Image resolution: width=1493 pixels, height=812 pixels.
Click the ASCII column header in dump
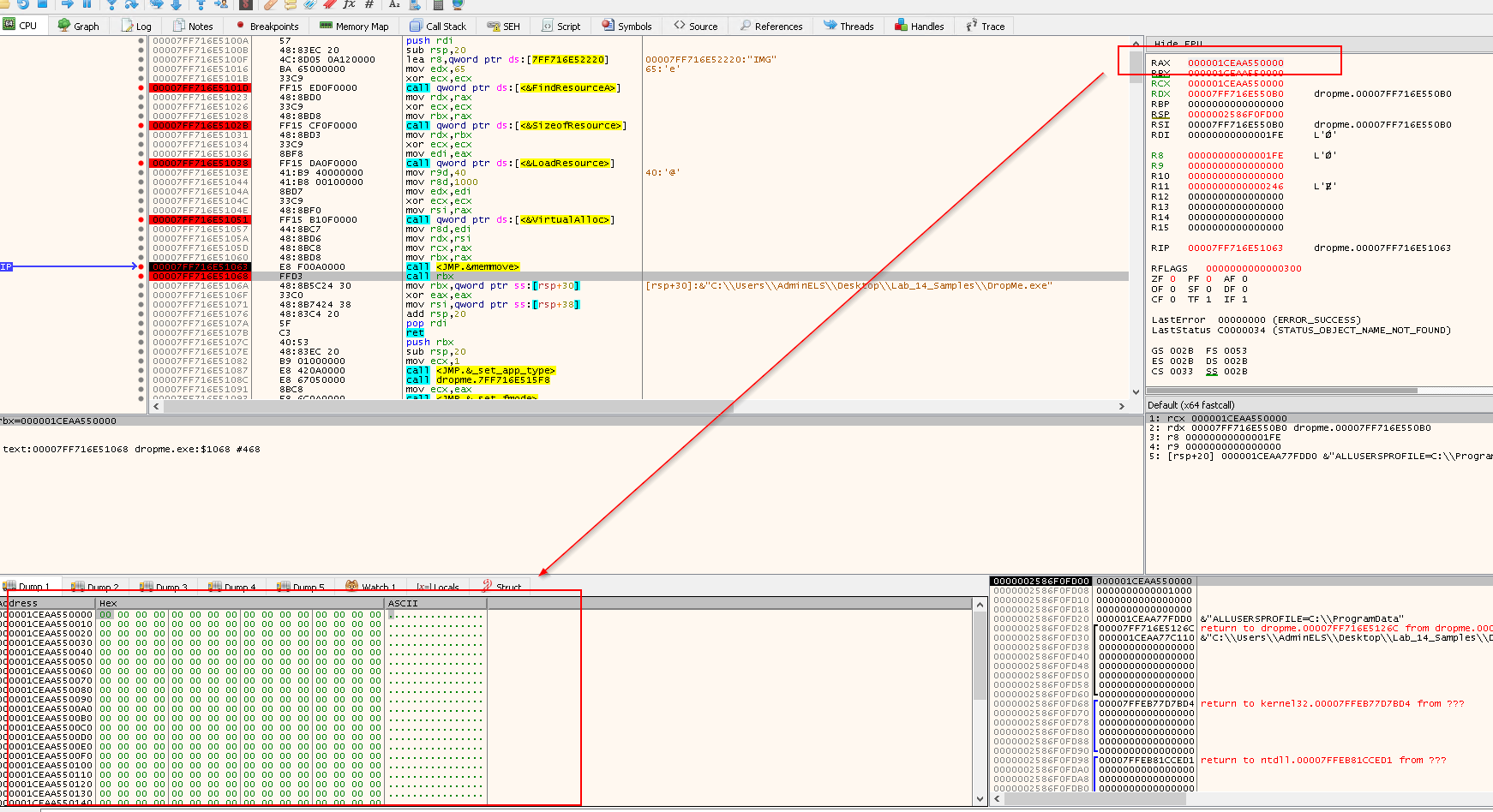[x=435, y=603]
